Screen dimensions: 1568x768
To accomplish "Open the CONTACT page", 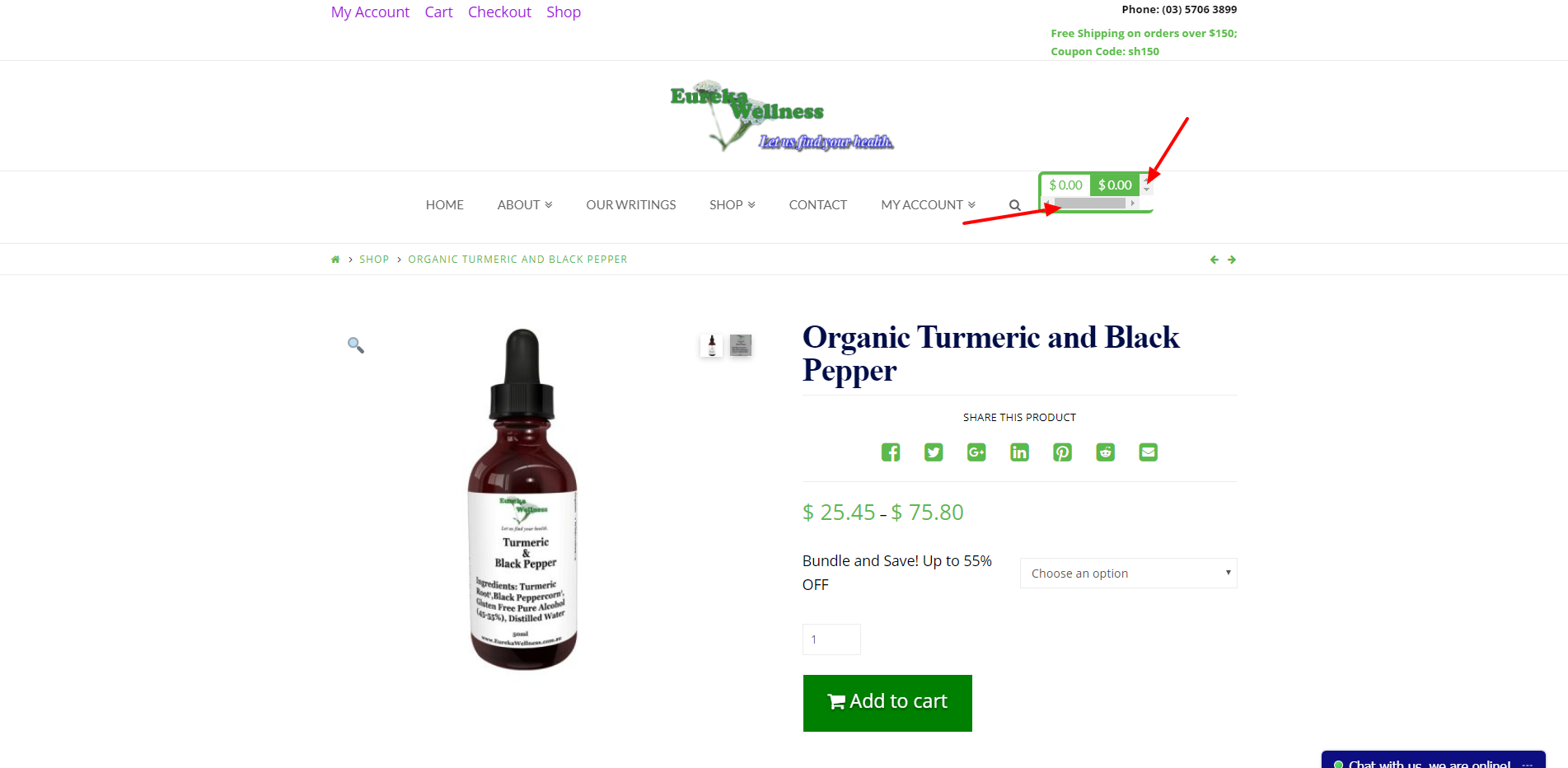I will point(817,205).
